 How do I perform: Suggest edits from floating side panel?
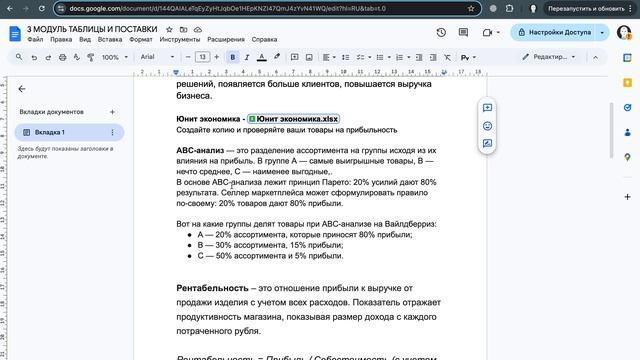pos(487,143)
